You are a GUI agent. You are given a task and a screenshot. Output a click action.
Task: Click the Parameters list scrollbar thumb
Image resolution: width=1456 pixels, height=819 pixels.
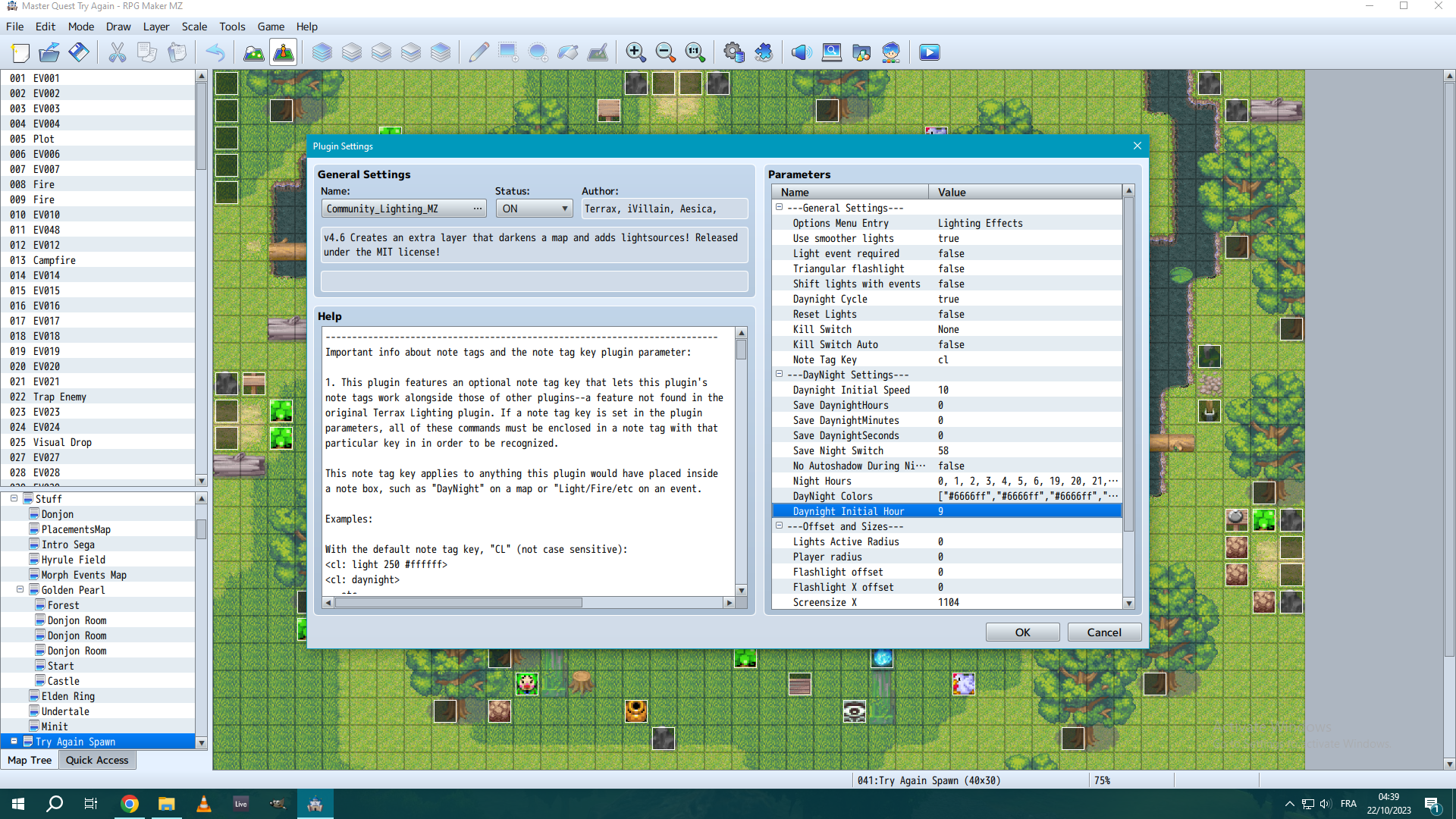click(x=1128, y=364)
